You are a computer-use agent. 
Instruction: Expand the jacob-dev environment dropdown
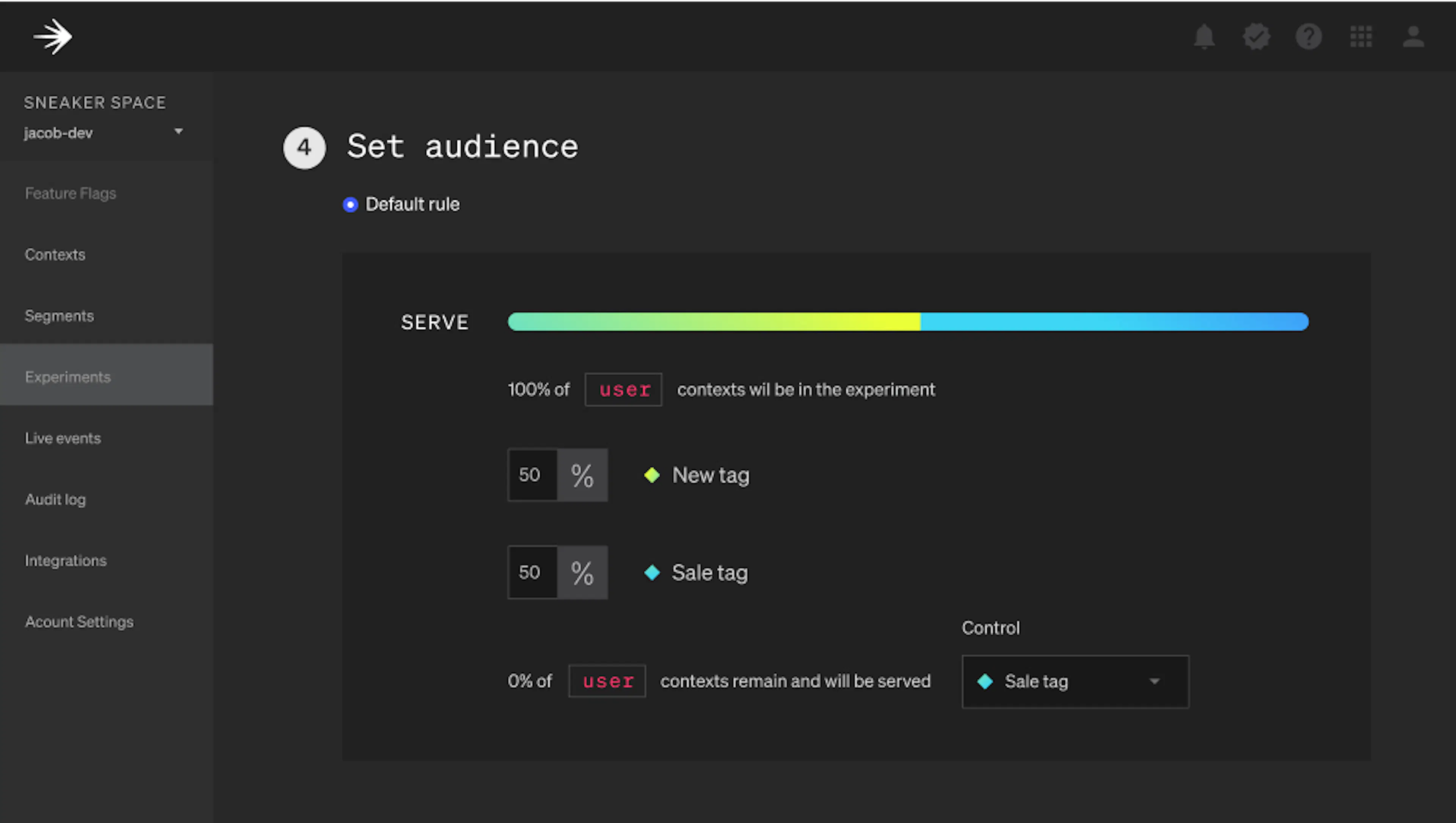178,132
